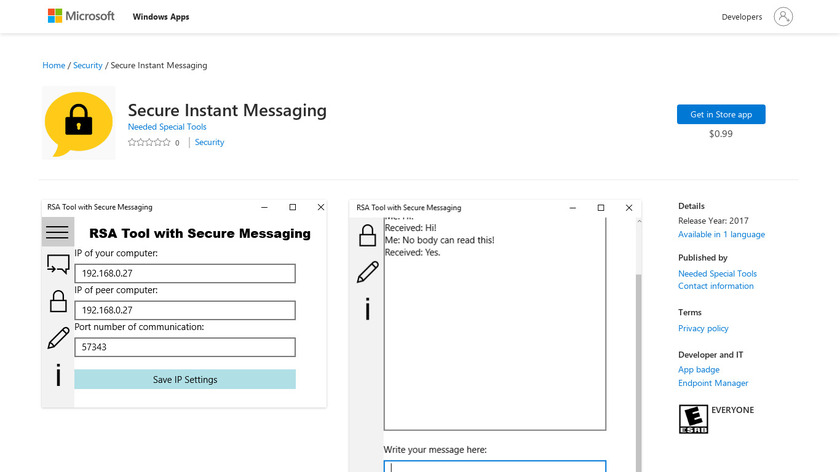Click port number field 57343
The height and width of the screenshot is (472, 840).
[185, 347]
